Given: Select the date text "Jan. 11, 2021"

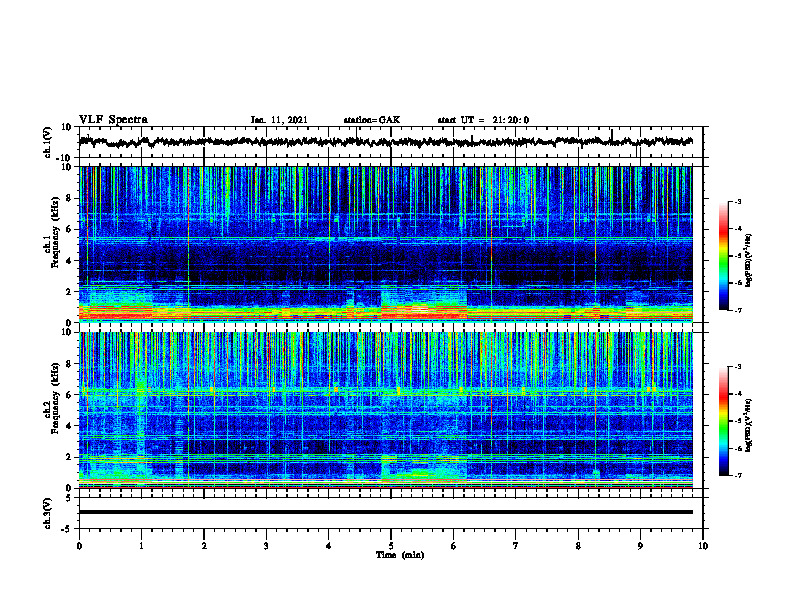Looking at the screenshot, I should (x=279, y=120).
